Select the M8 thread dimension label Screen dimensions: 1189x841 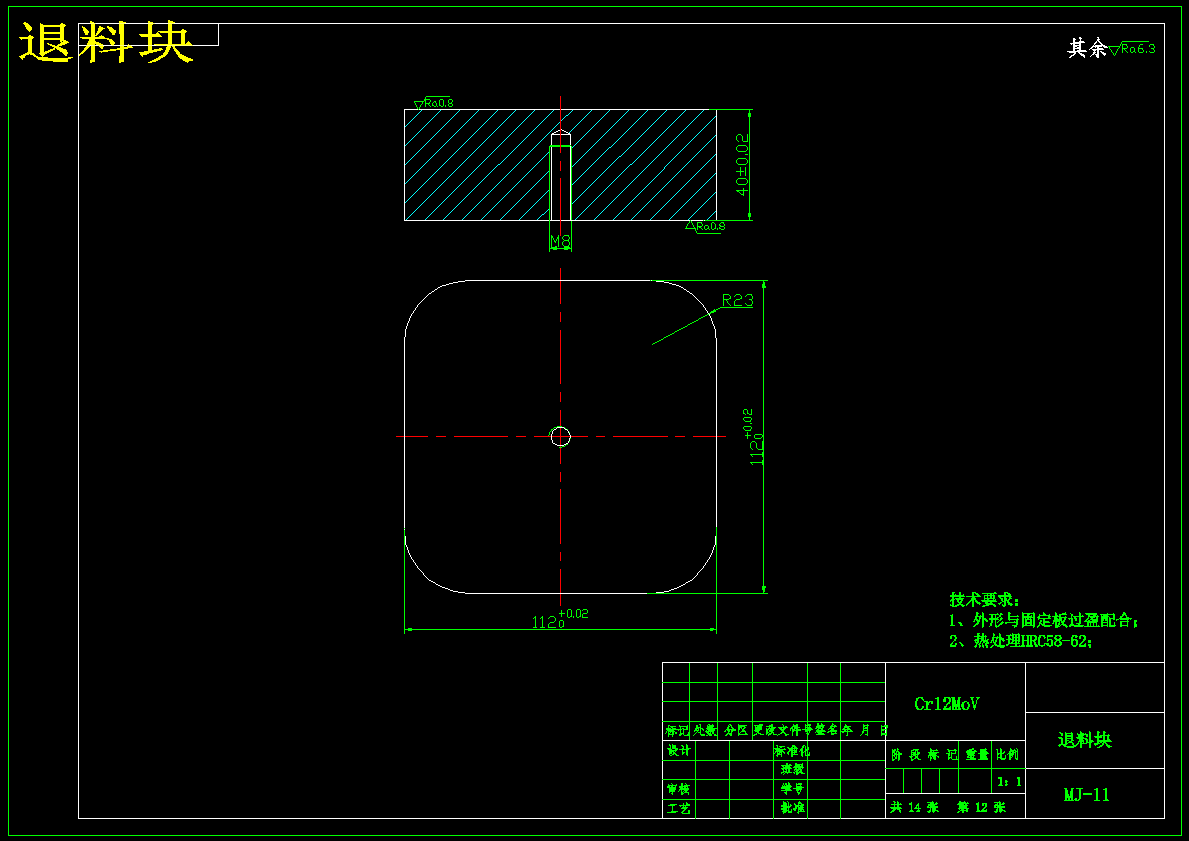[x=560, y=241]
